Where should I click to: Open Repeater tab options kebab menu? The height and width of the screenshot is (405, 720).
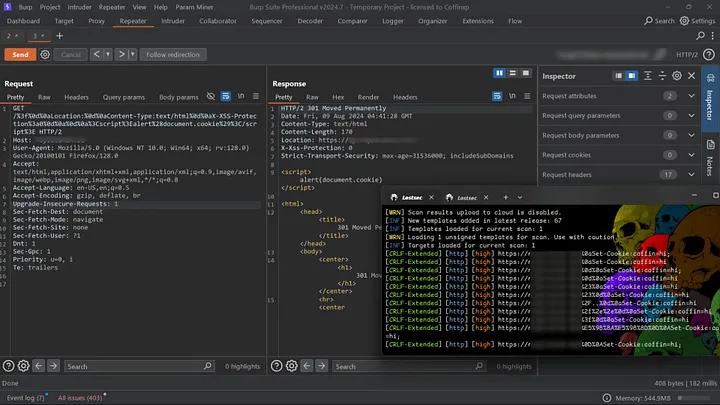[713, 36]
